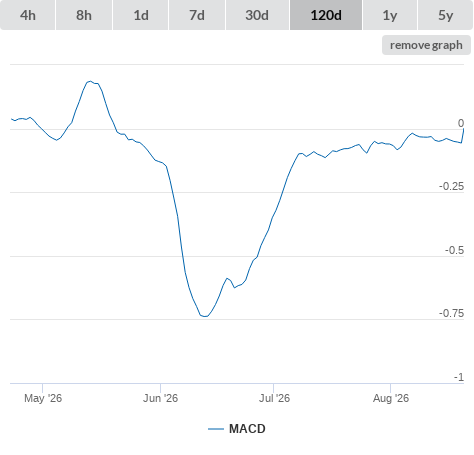Click the Aug '26 axis label
The width and height of the screenshot is (474, 455).
pyautogui.click(x=391, y=398)
